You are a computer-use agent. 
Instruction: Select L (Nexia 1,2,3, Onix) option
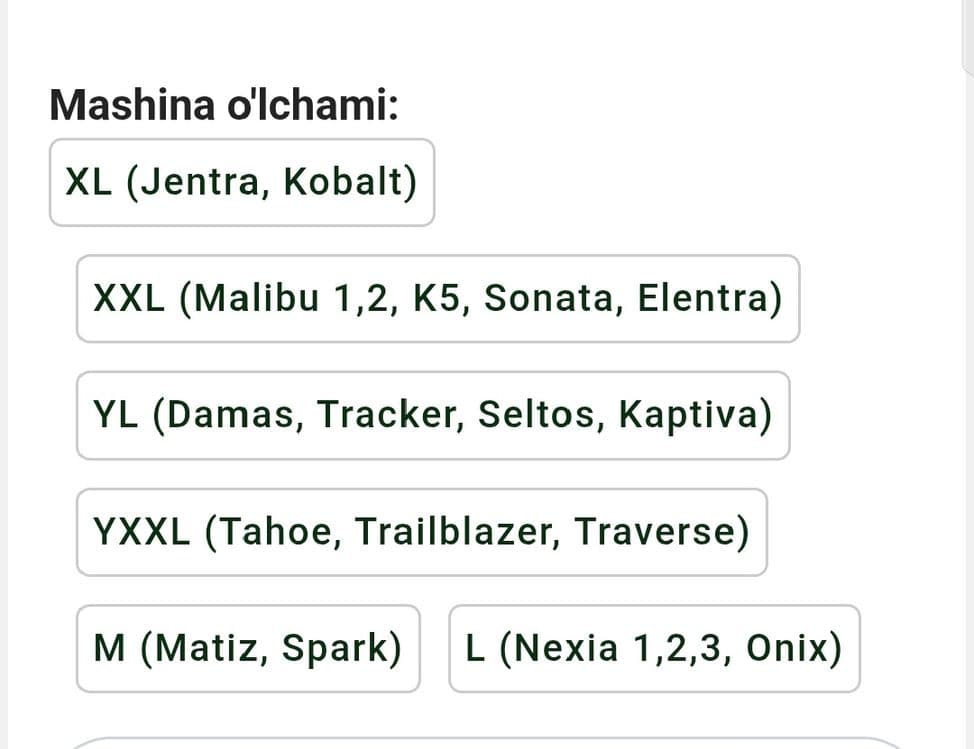click(654, 648)
